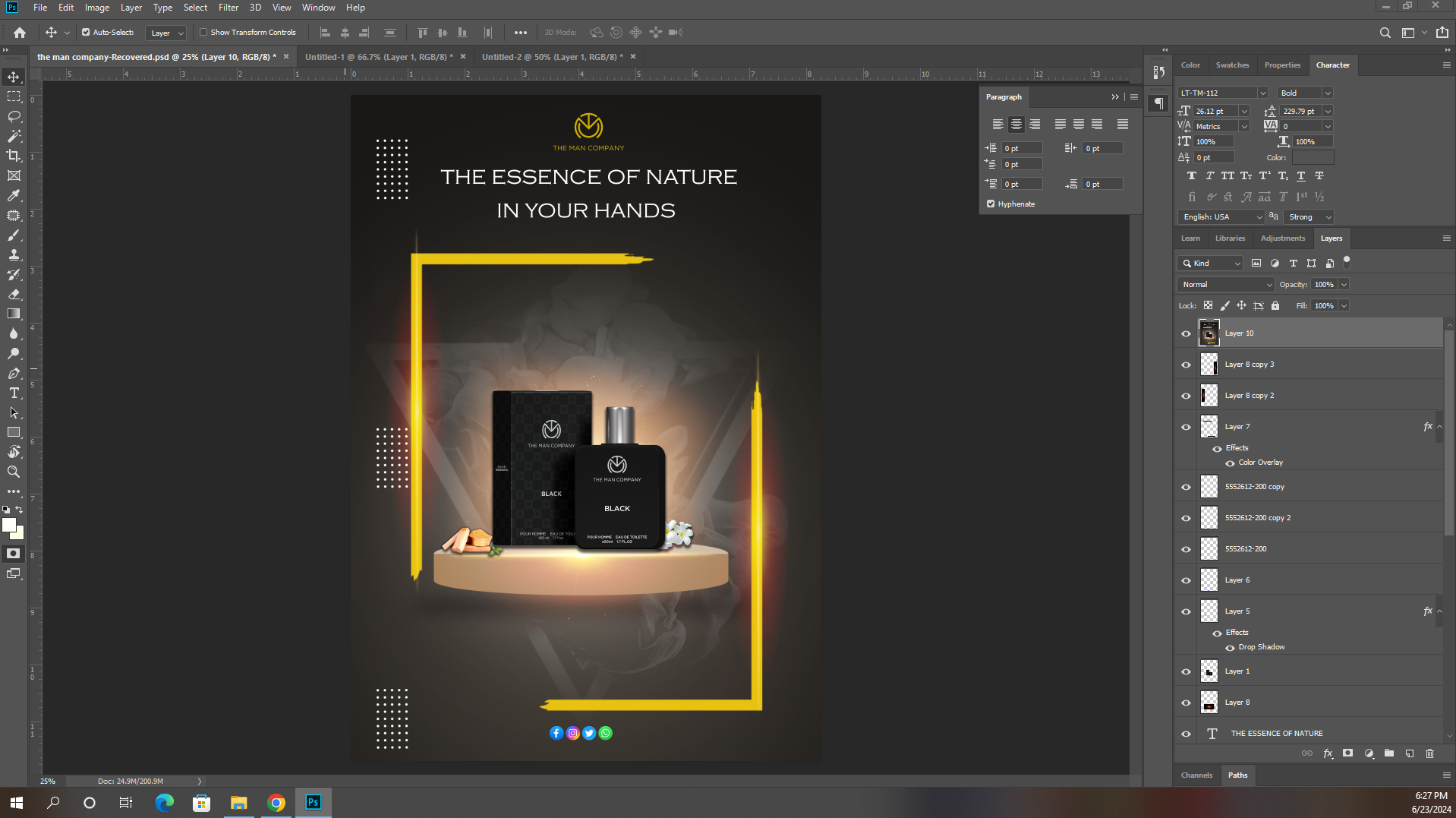This screenshot has height=818, width=1456.
Task: Switch to Untitled-1 document tab
Action: [x=378, y=57]
